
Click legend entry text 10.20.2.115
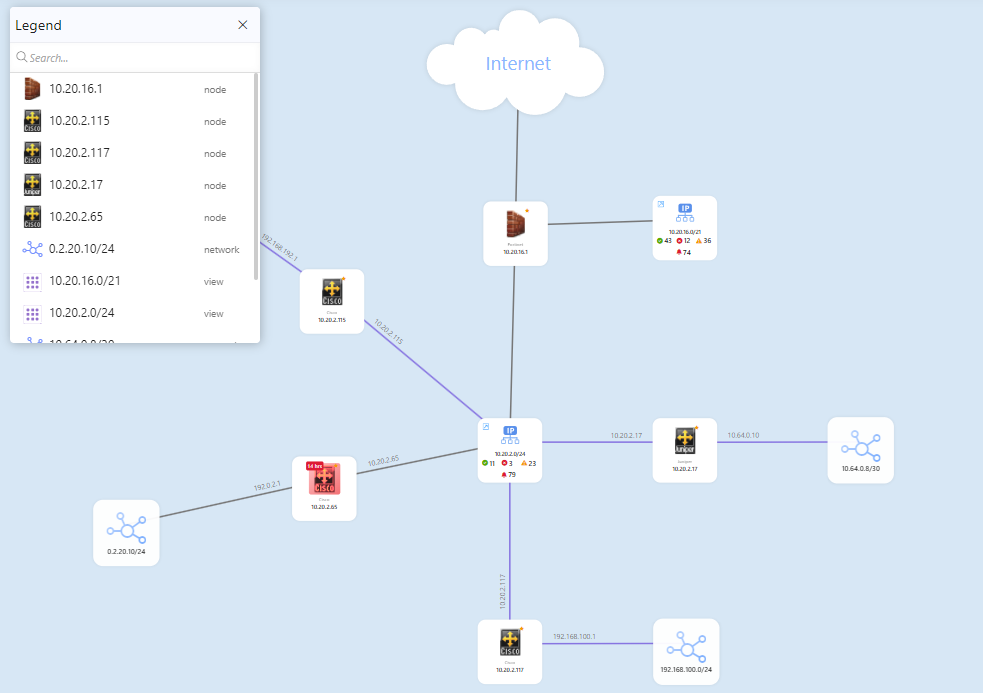pos(80,121)
